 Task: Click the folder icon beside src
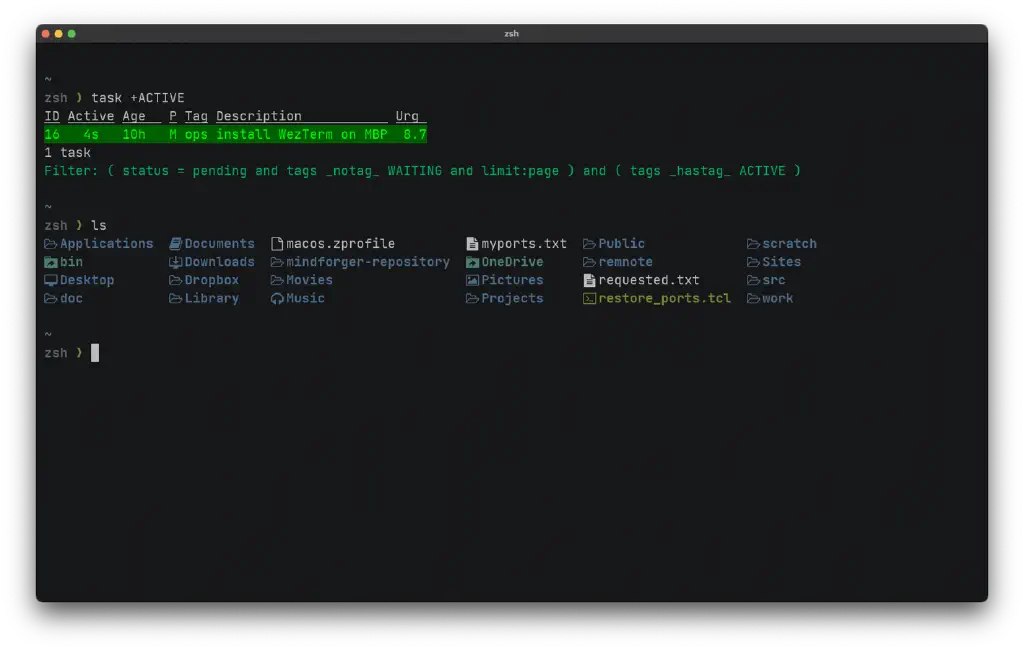pyautogui.click(x=753, y=280)
